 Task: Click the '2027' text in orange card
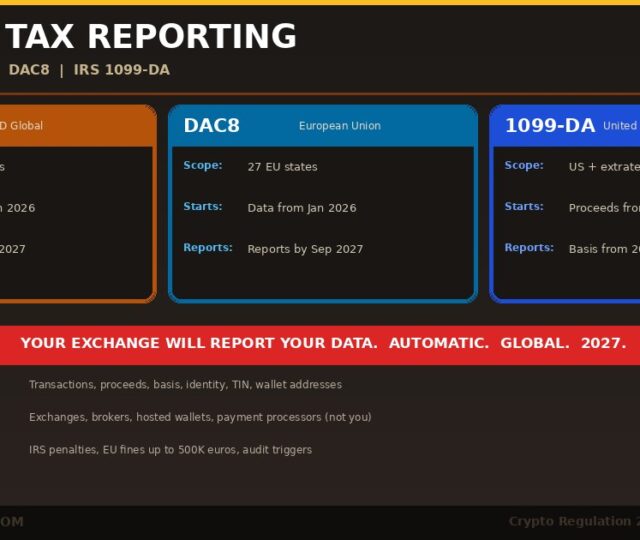[13, 249]
